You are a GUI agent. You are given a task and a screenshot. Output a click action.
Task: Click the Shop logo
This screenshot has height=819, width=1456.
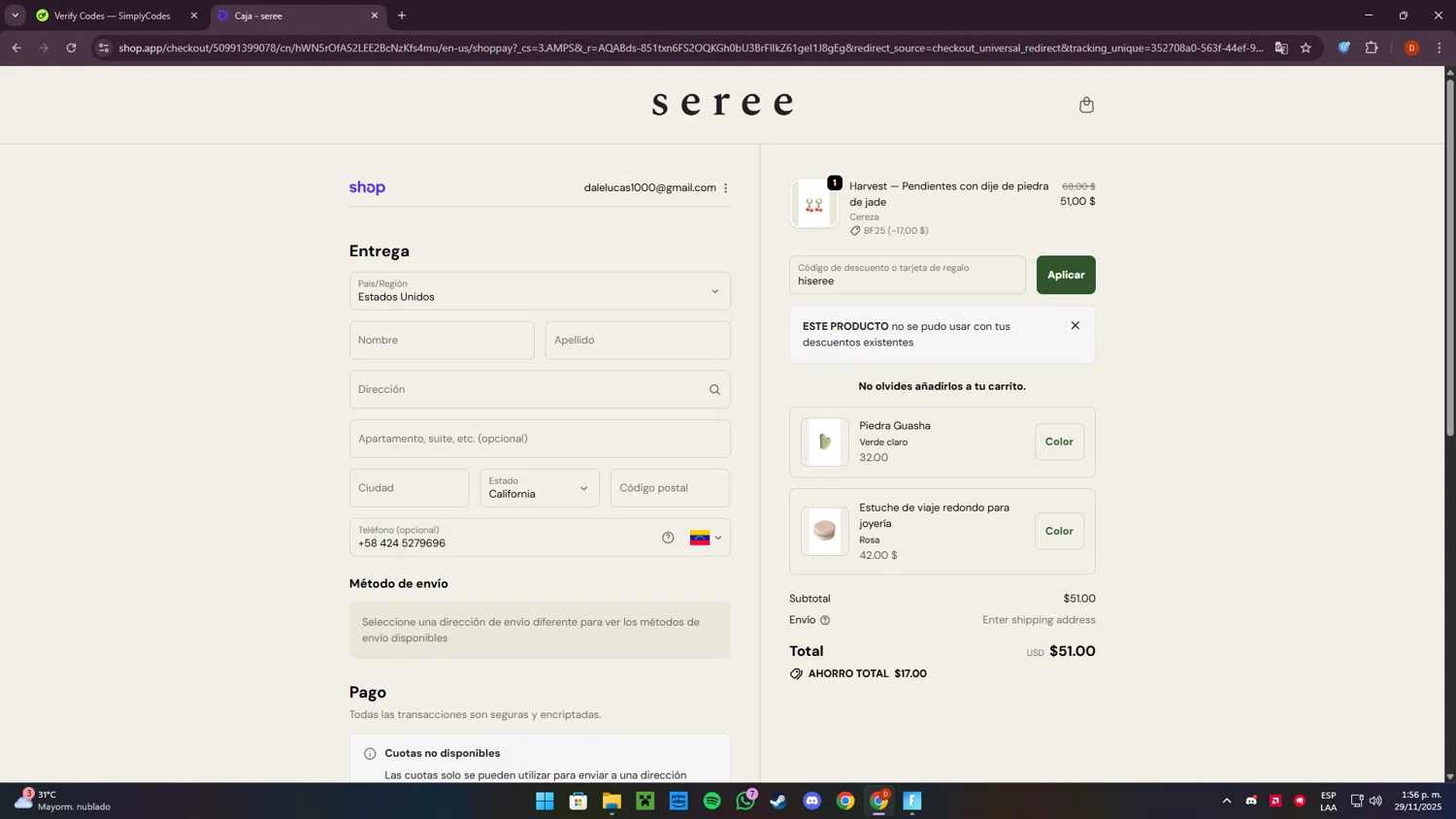(367, 188)
